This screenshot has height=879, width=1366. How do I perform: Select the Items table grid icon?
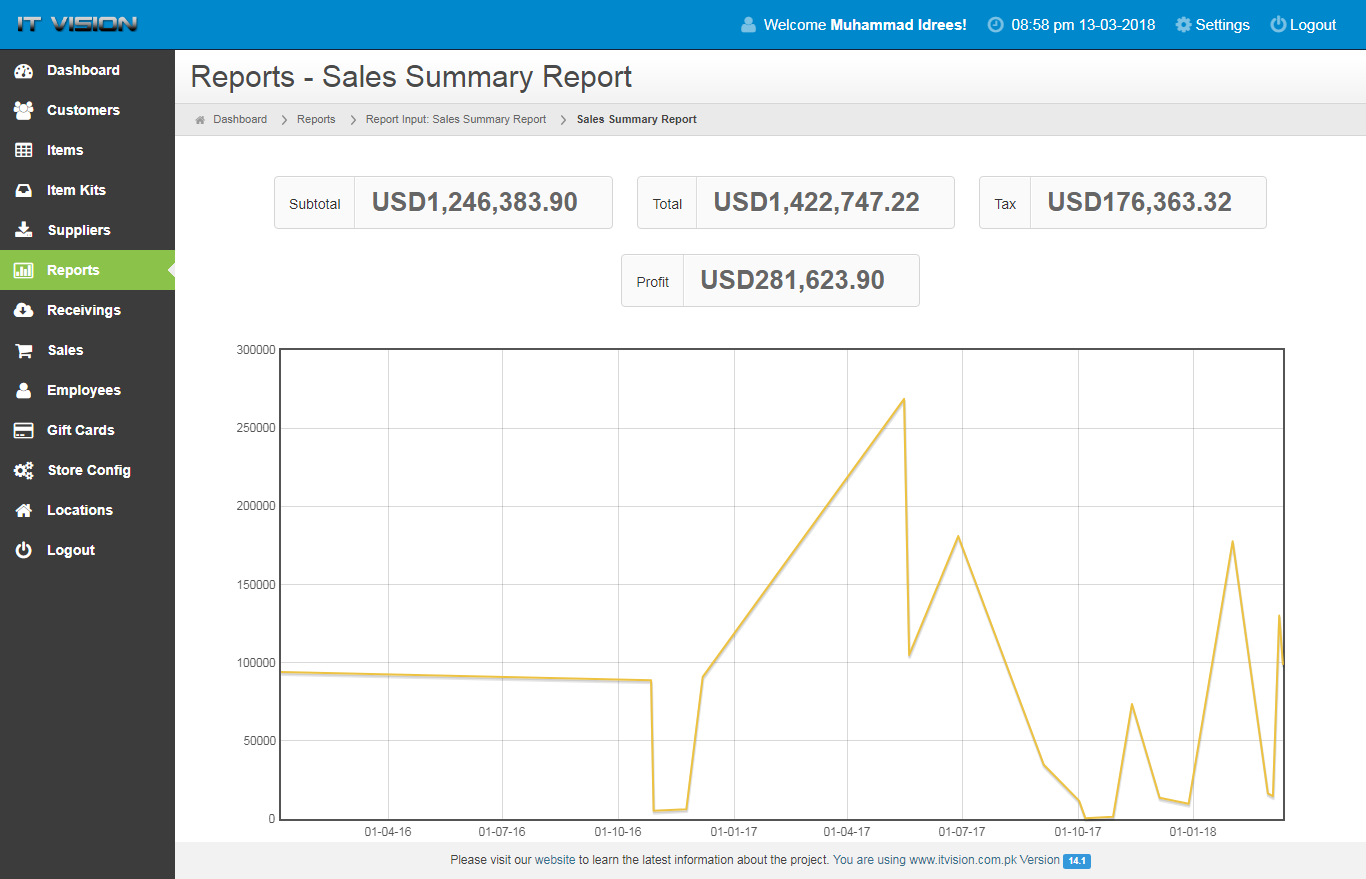point(24,151)
